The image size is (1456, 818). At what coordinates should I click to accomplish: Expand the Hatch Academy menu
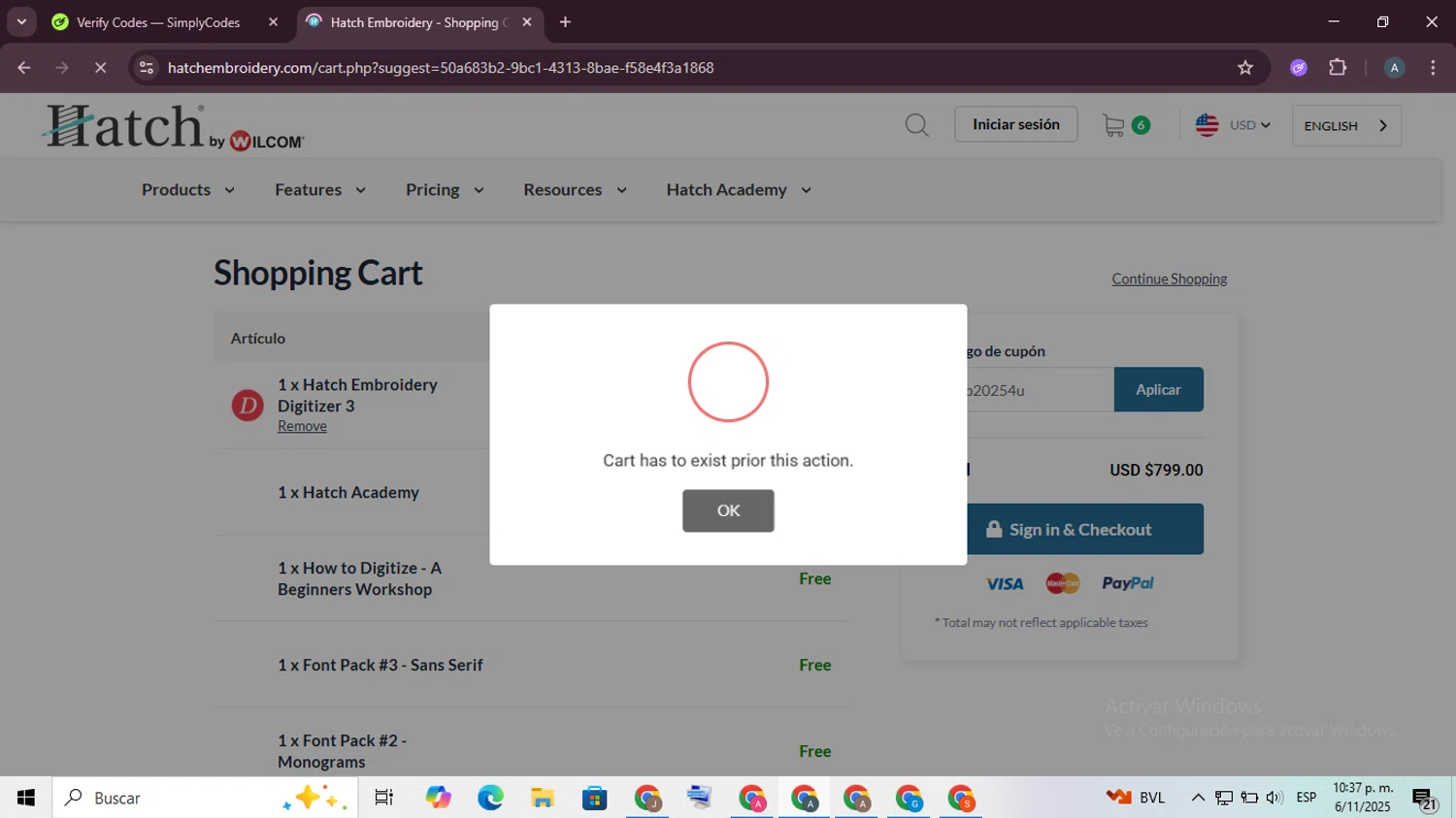[x=738, y=189]
